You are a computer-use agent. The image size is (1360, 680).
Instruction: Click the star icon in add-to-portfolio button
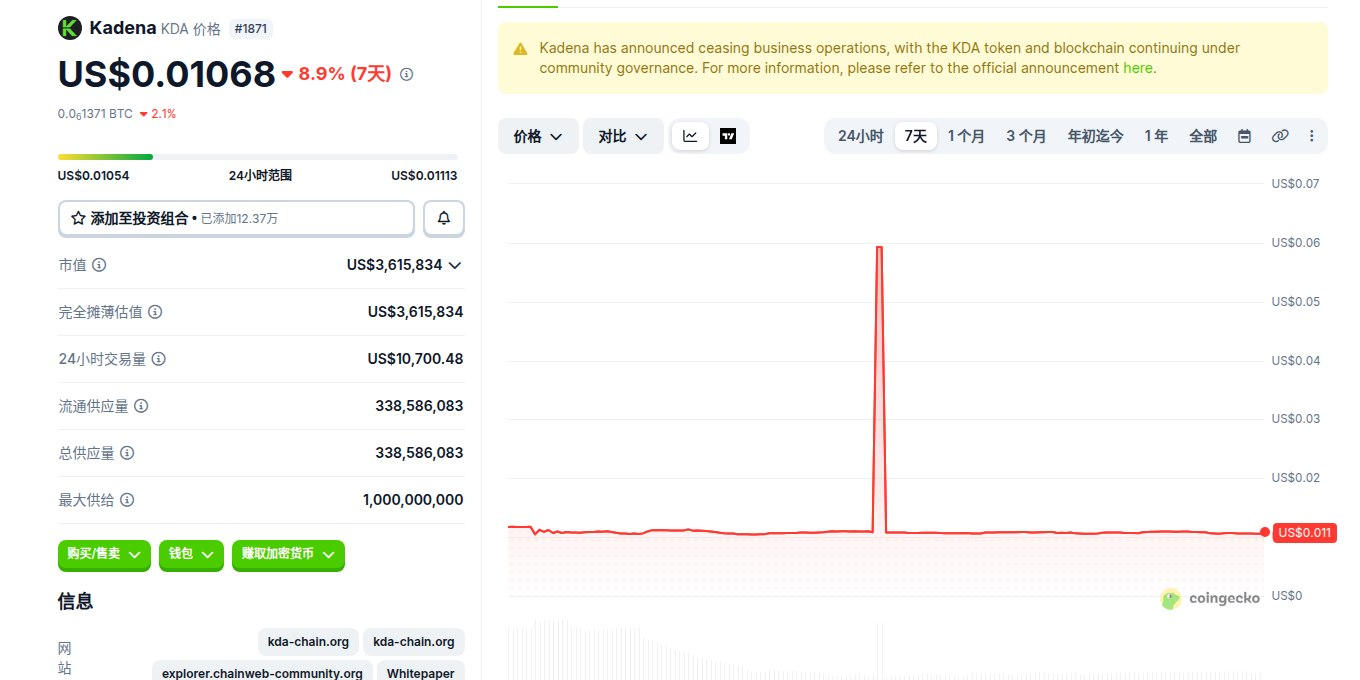tap(78, 218)
